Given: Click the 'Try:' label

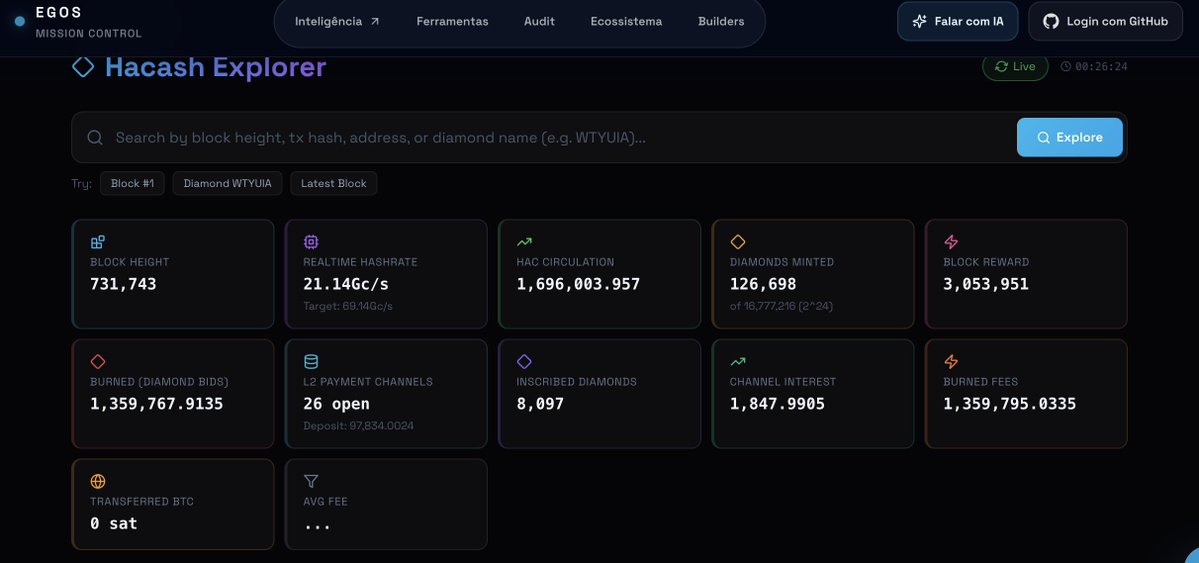Looking at the screenshot, I should coord(82,184).
